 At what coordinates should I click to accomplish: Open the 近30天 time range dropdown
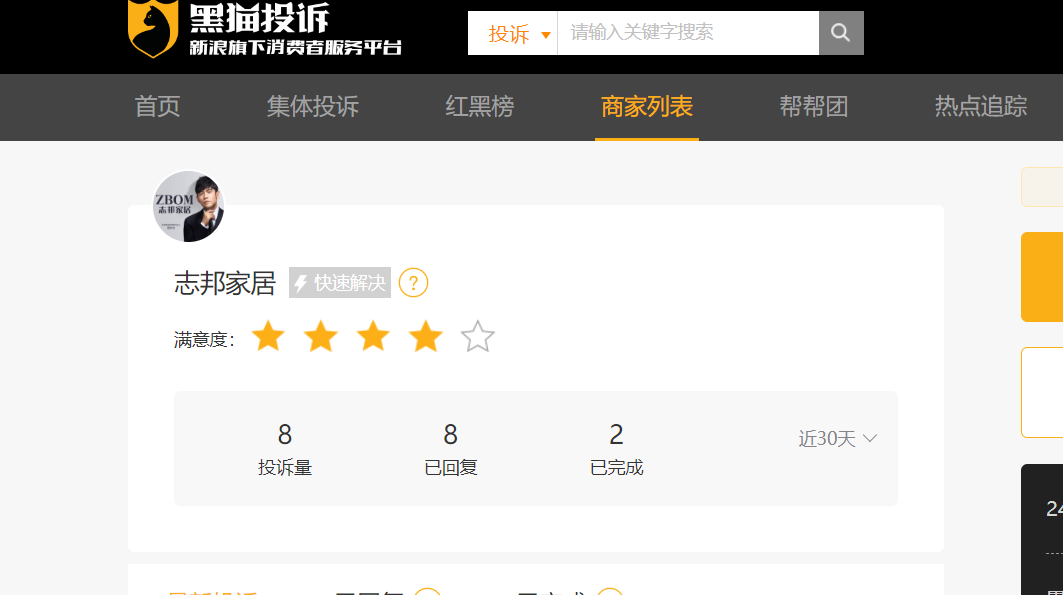(837, 439)
